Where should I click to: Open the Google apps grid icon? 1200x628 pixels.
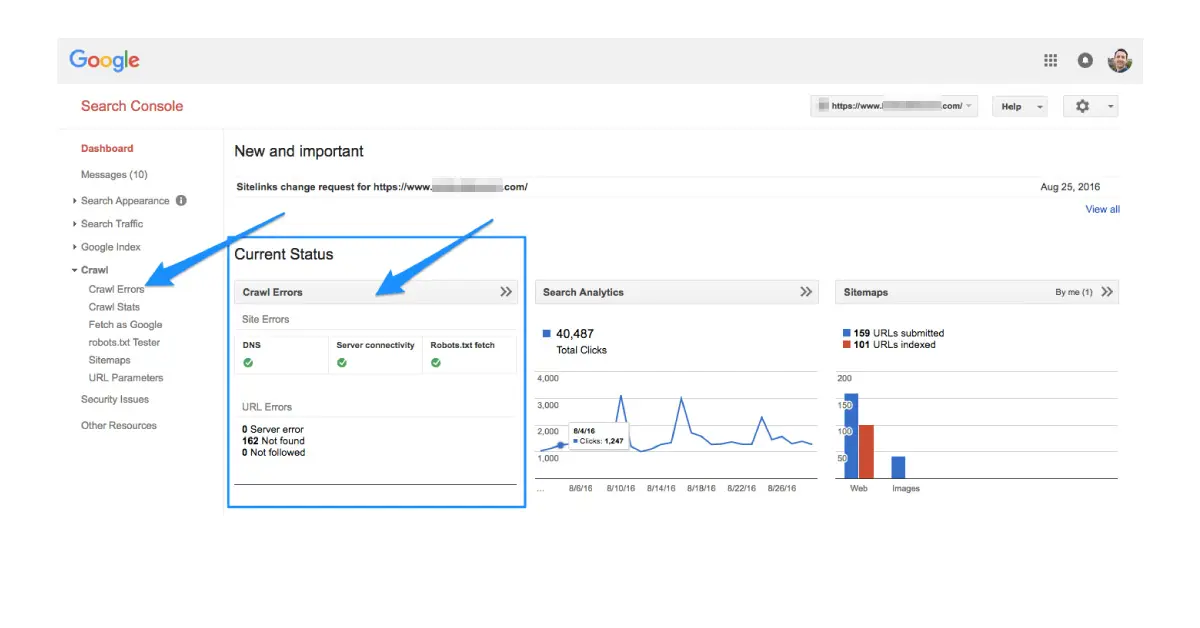pos(1050,61)
